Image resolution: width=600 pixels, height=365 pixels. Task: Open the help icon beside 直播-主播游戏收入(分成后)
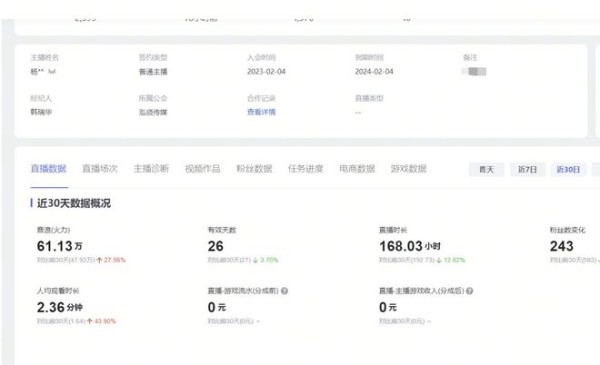click(x=470, y=291)
